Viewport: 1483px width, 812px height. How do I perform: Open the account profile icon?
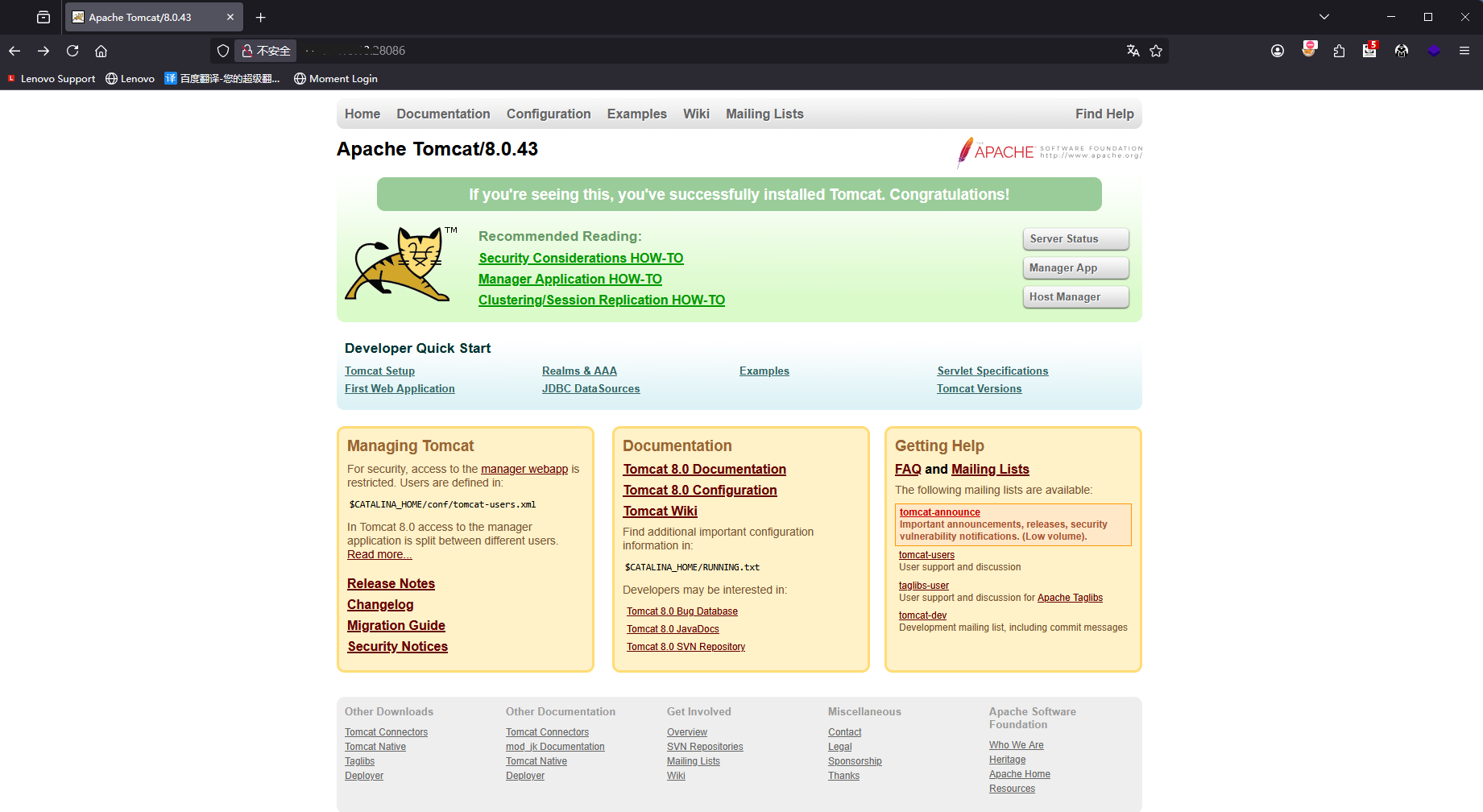click(x=1278, y=51)
